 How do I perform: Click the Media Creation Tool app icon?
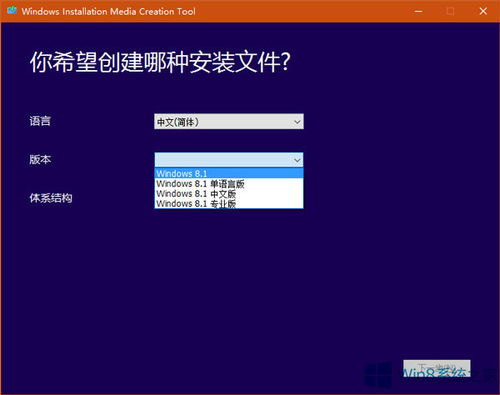pyautogui.click(x=12, y=10)
